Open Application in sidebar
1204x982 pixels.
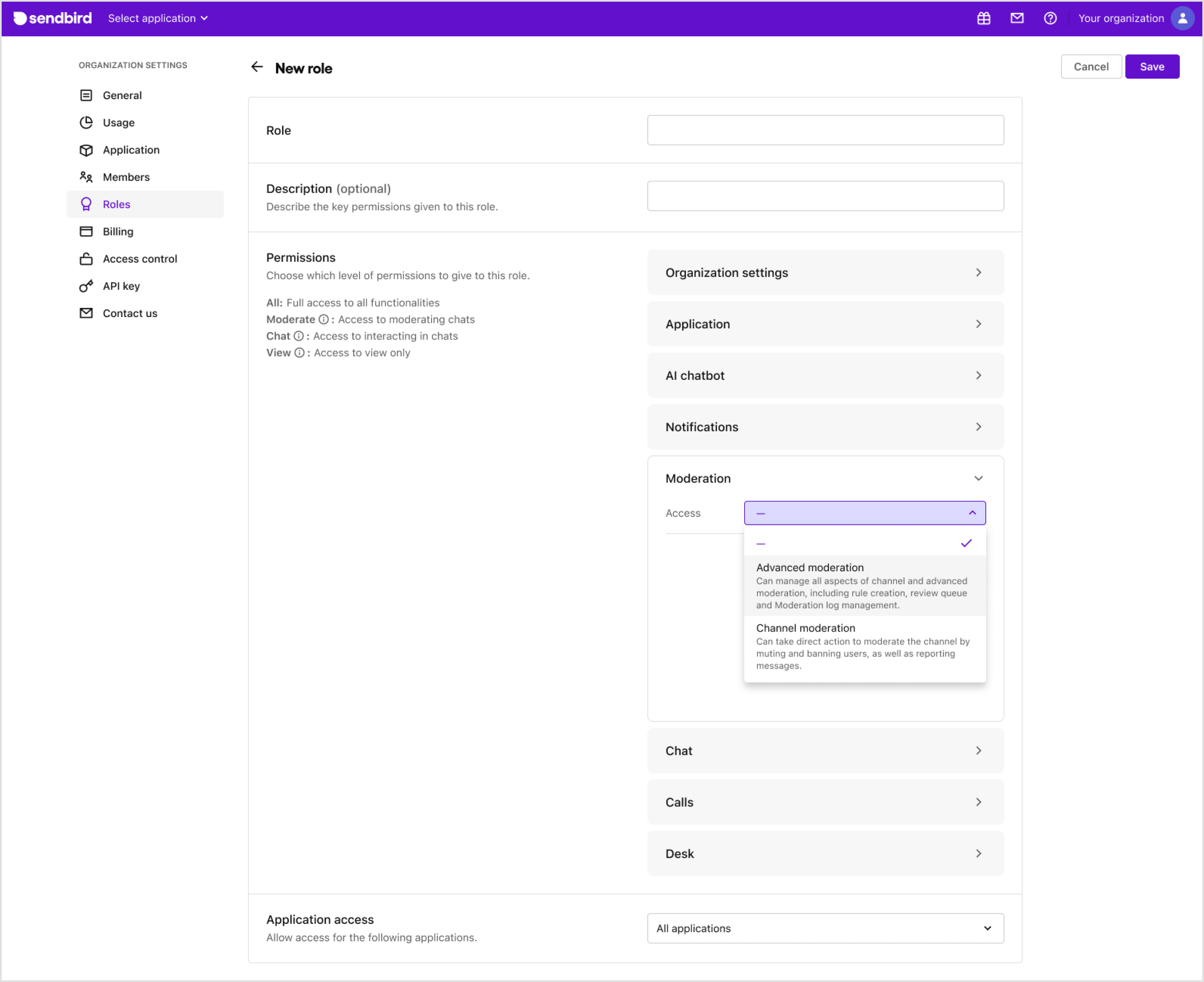click(x=145, y=150)
